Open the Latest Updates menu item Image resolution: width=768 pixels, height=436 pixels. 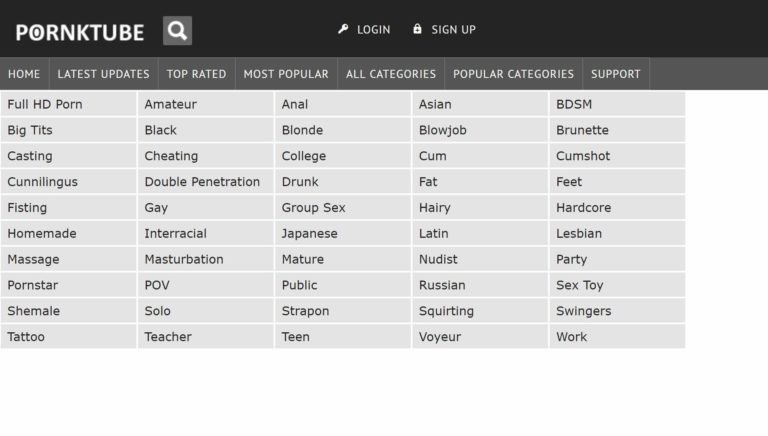pos(103,74)
